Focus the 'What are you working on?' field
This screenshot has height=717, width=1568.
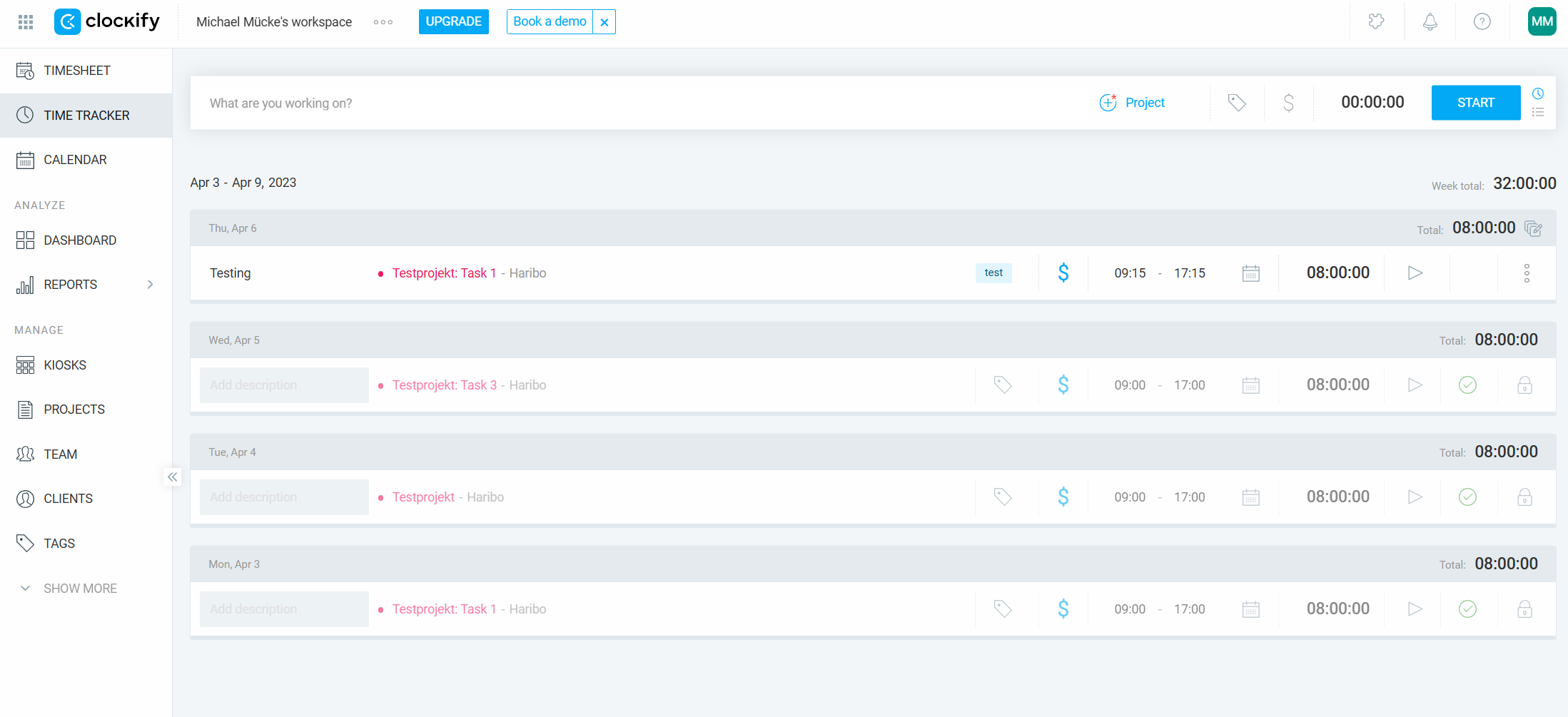[x=642, y=103]
